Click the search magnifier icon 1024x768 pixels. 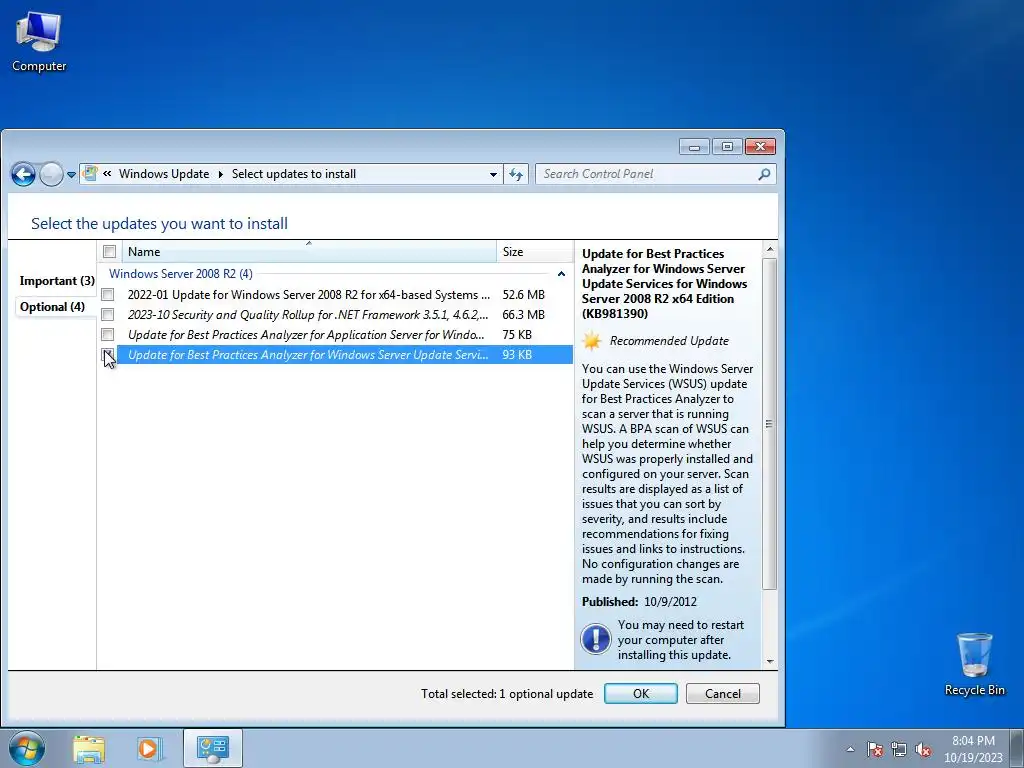[764, 174]
